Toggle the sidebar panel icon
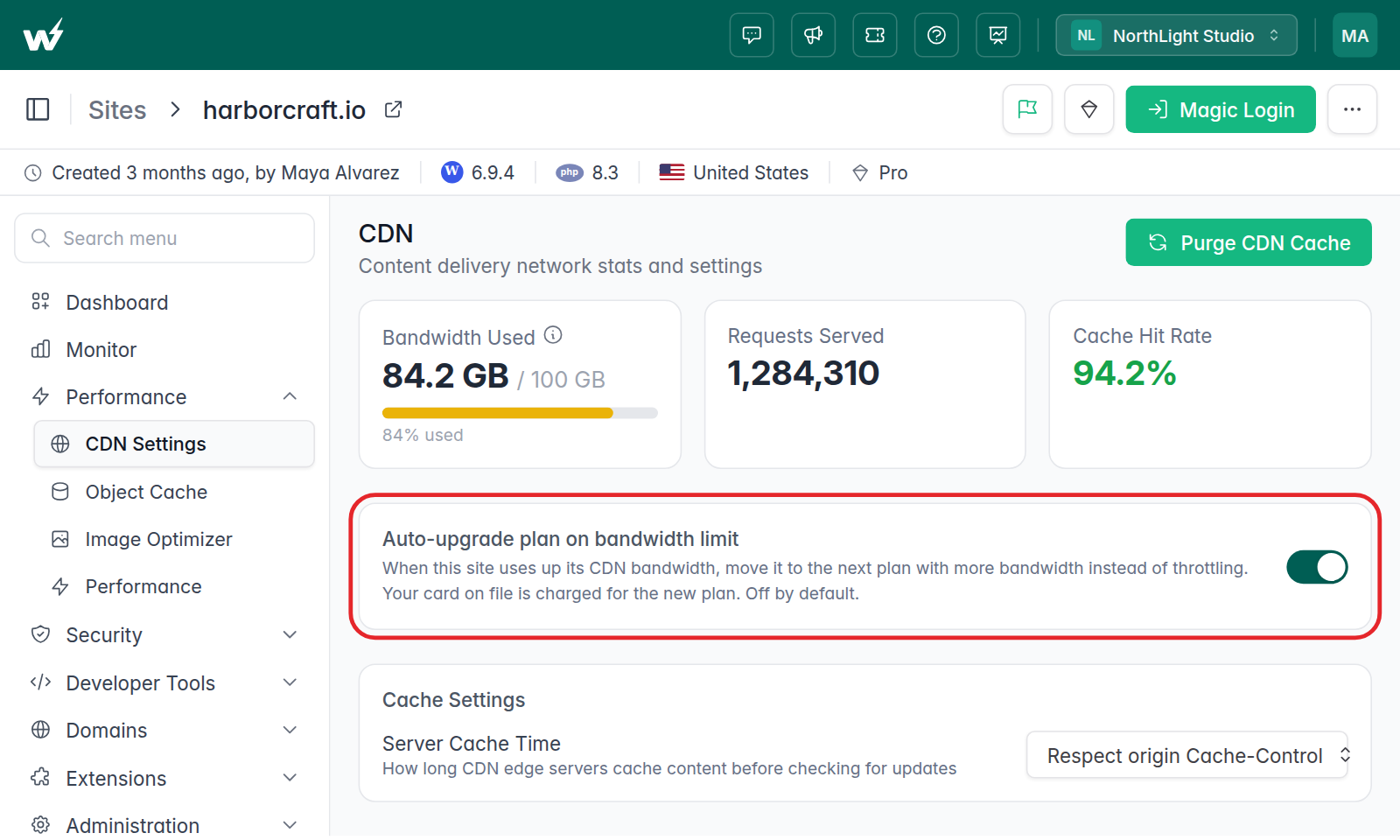This screenshot has height=840, width=1400. point(38,109)
